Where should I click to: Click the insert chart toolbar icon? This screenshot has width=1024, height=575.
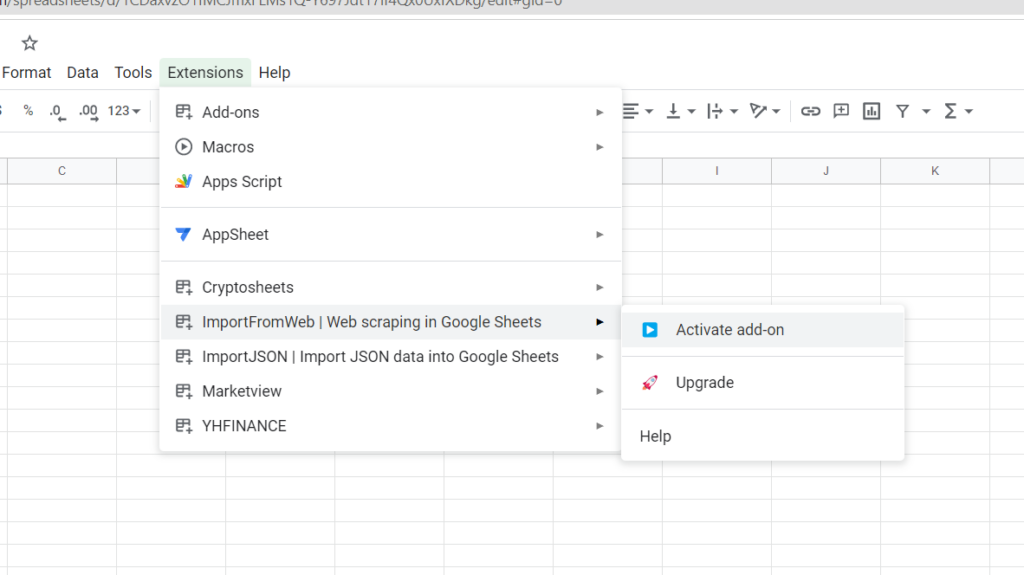click(x=871, y=111)
